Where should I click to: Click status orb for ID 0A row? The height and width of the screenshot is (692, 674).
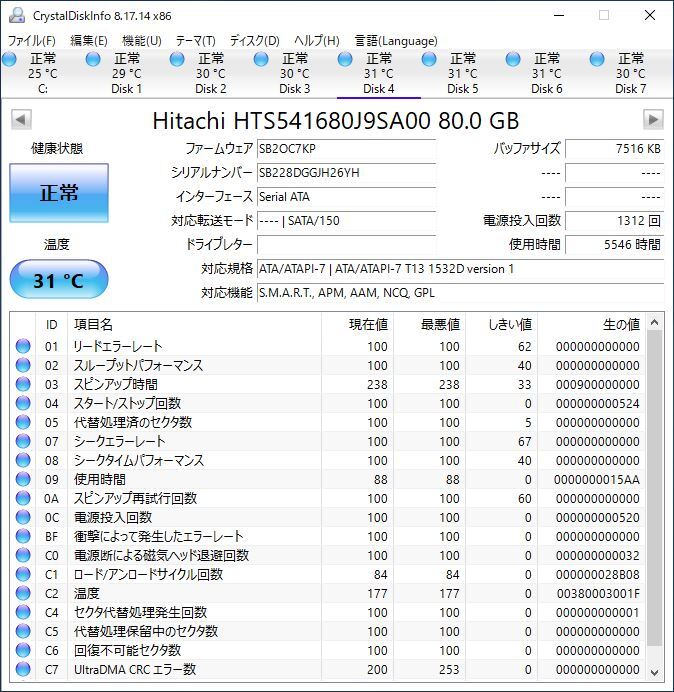[x=23, y=498]
